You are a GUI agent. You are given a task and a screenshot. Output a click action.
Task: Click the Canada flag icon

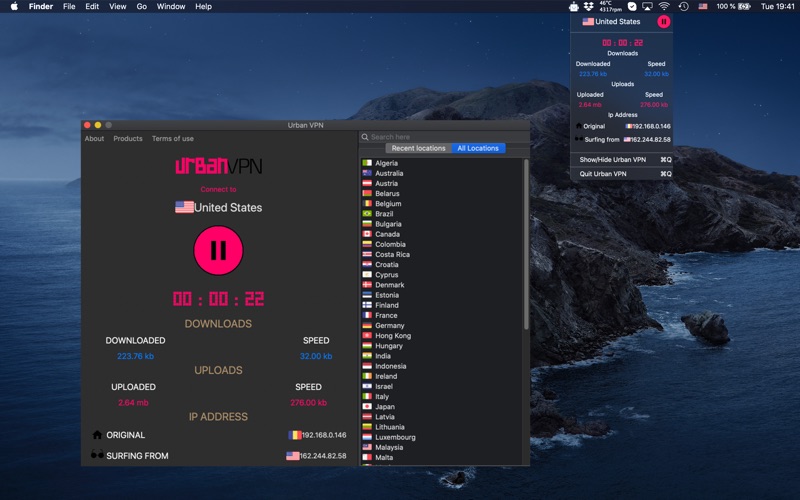click(x=367, y=234)
